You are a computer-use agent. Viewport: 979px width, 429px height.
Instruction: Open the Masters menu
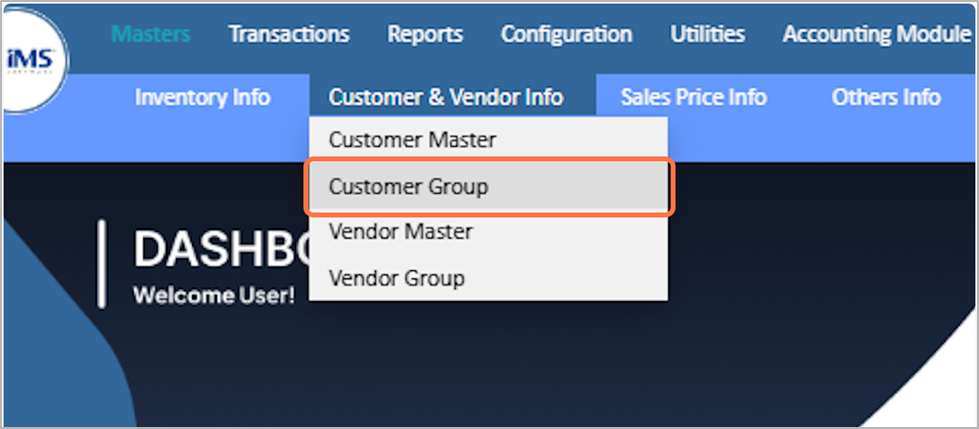pos(150,34)
